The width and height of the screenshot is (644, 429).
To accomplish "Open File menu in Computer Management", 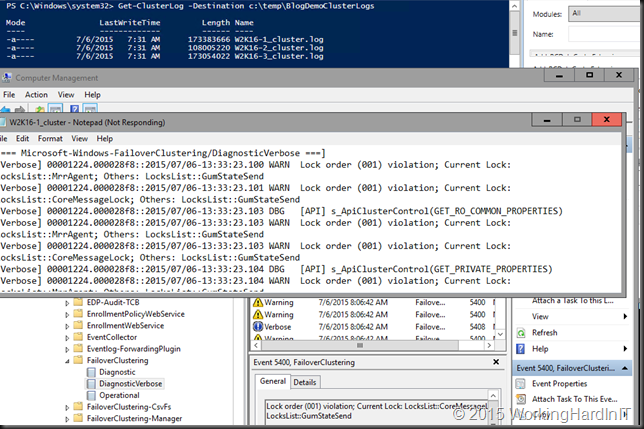I will pos(9,95).
